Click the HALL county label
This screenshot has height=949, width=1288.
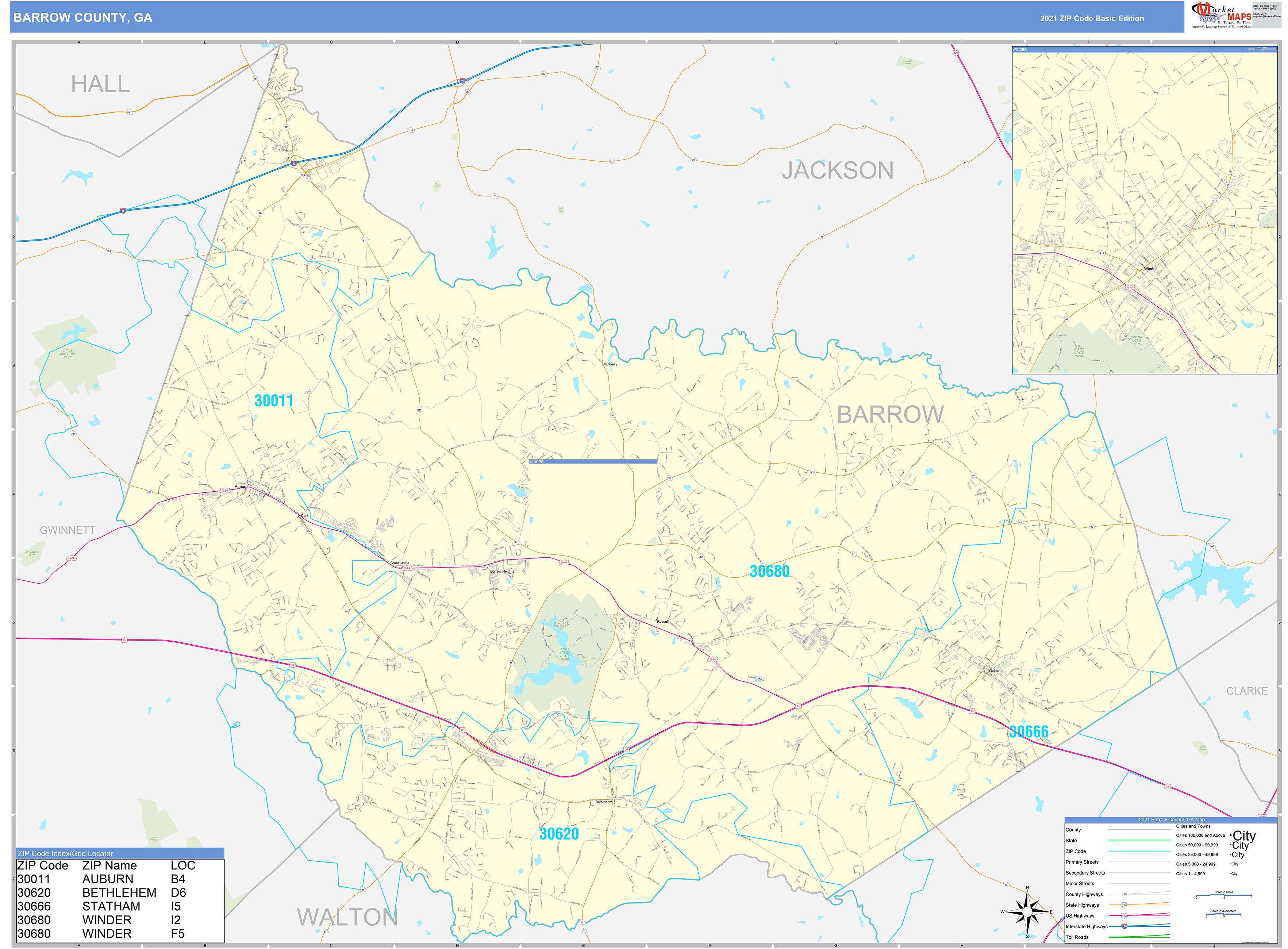pyautogui.click(x=100, y=84)
